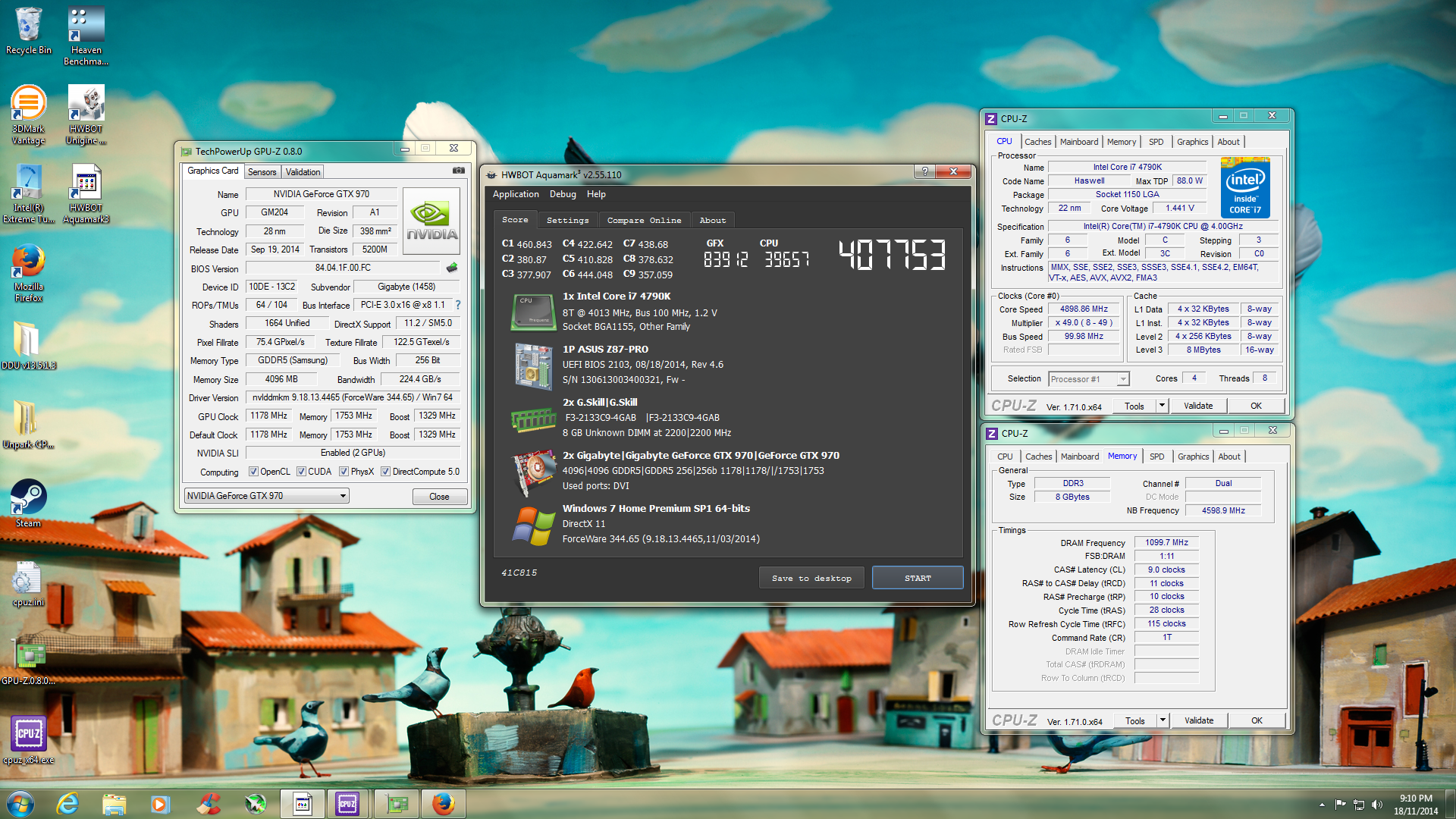The width and height of the screenshot is (1456, 819).
Task: Open GPU-Z.0.8.0 executable on desktop
Action: pyautogui.click(x=29, y=662)
